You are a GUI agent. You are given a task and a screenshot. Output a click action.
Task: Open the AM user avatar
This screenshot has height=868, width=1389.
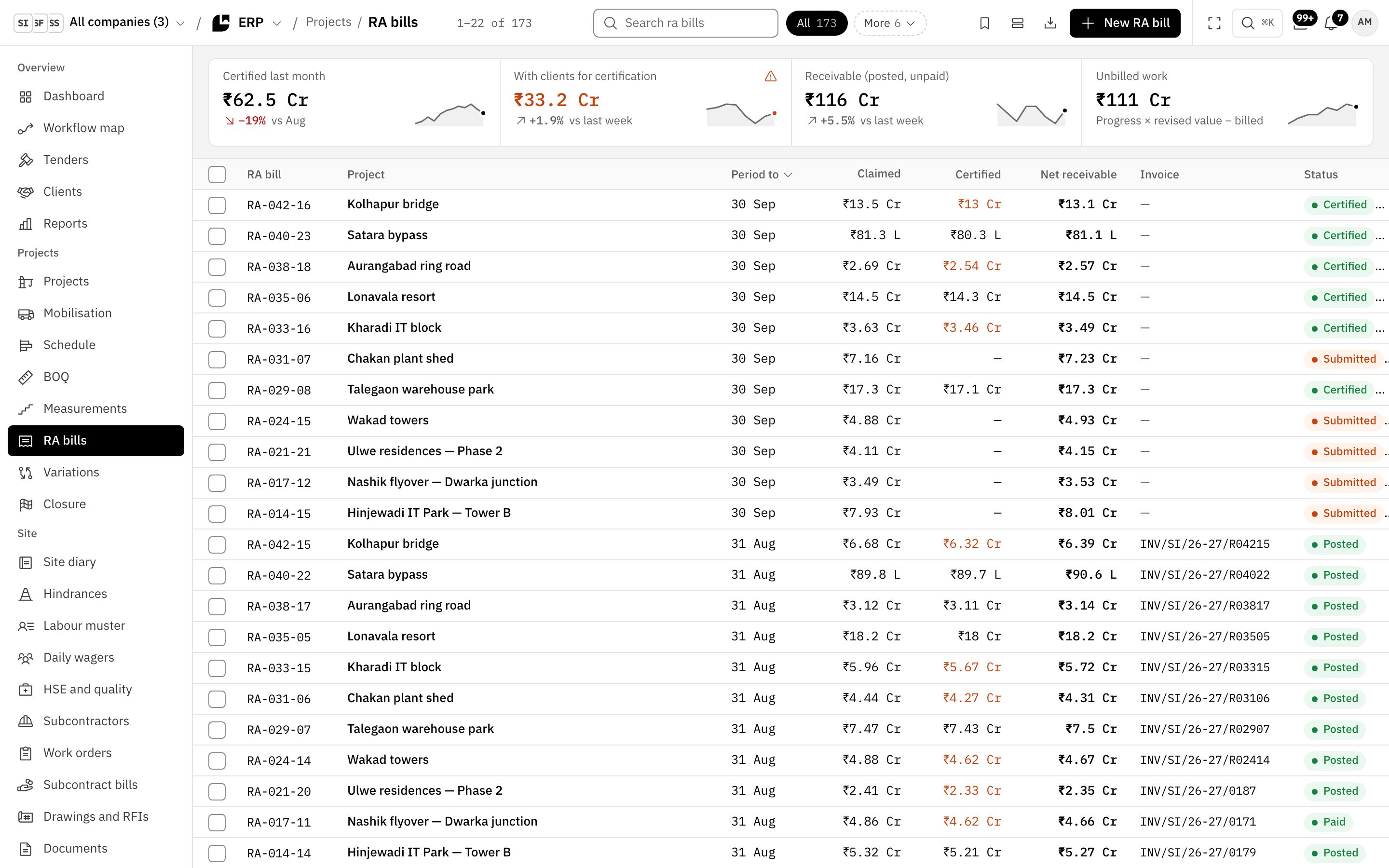[x=1364, y=23]
